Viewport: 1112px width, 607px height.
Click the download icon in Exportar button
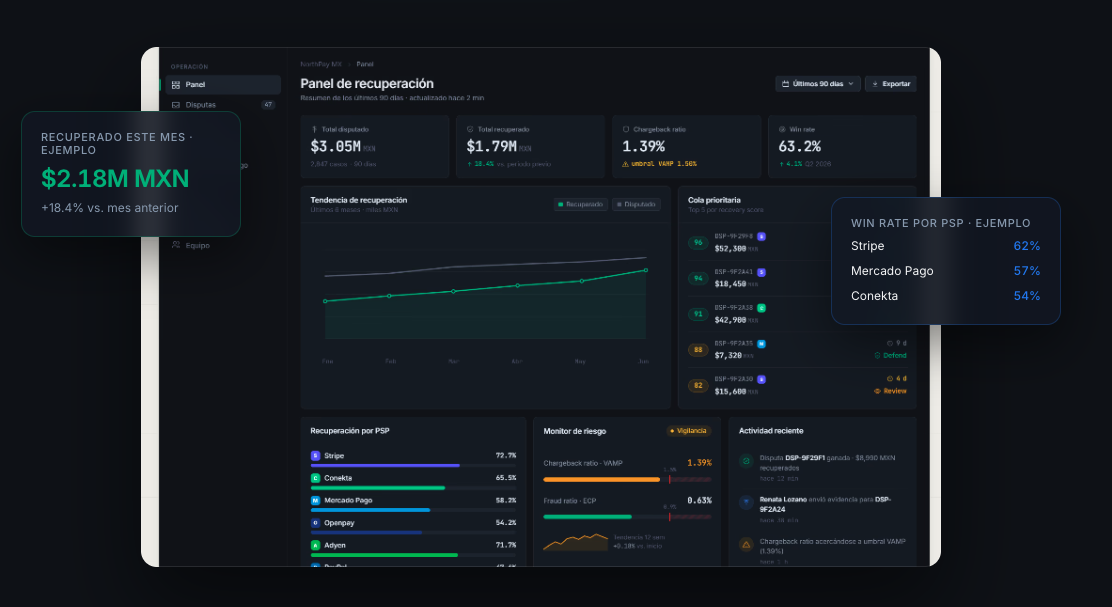[x=875, y=84]
